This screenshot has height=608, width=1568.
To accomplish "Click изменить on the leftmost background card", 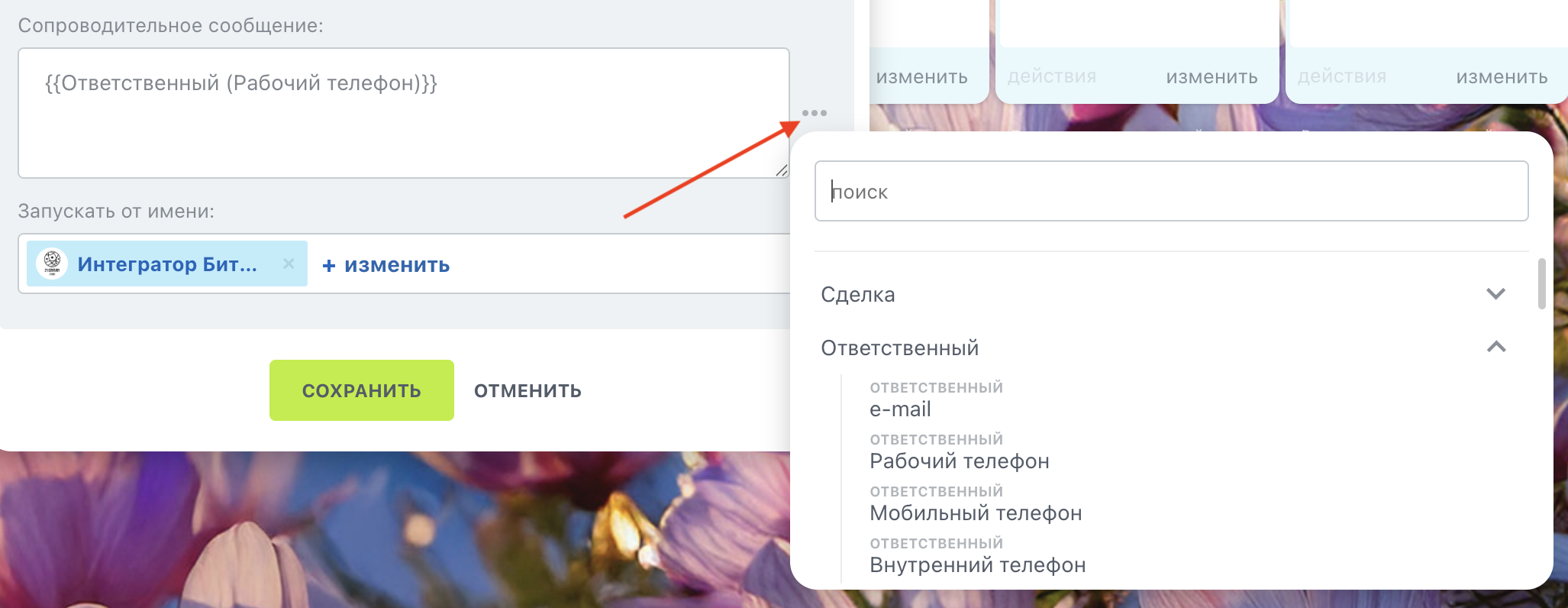I will click(x=921, y=77).
